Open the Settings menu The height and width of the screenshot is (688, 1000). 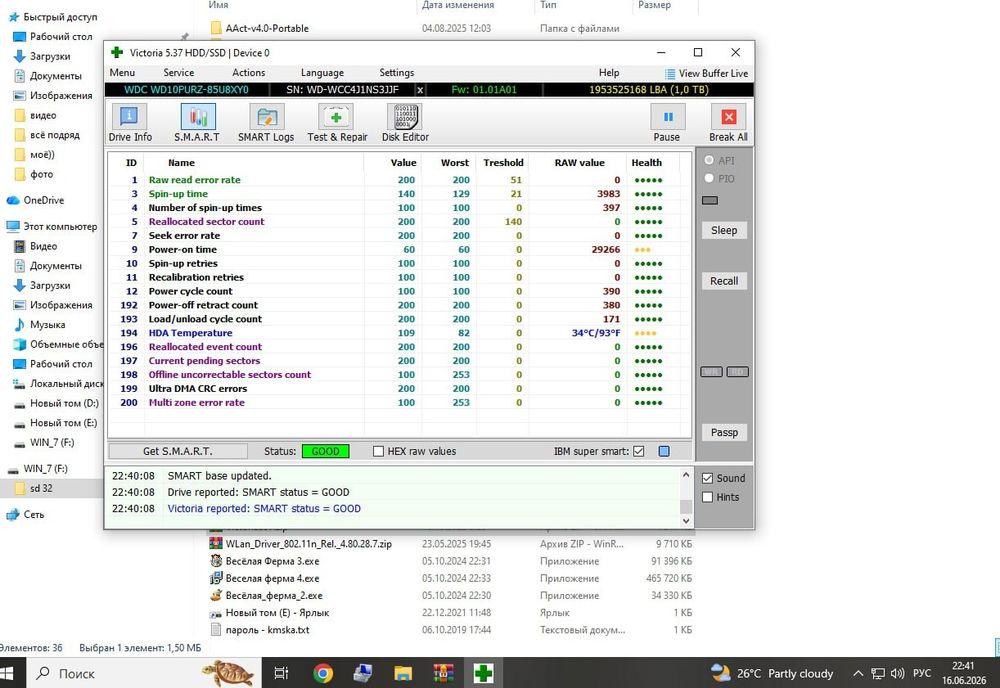[397, 73]
